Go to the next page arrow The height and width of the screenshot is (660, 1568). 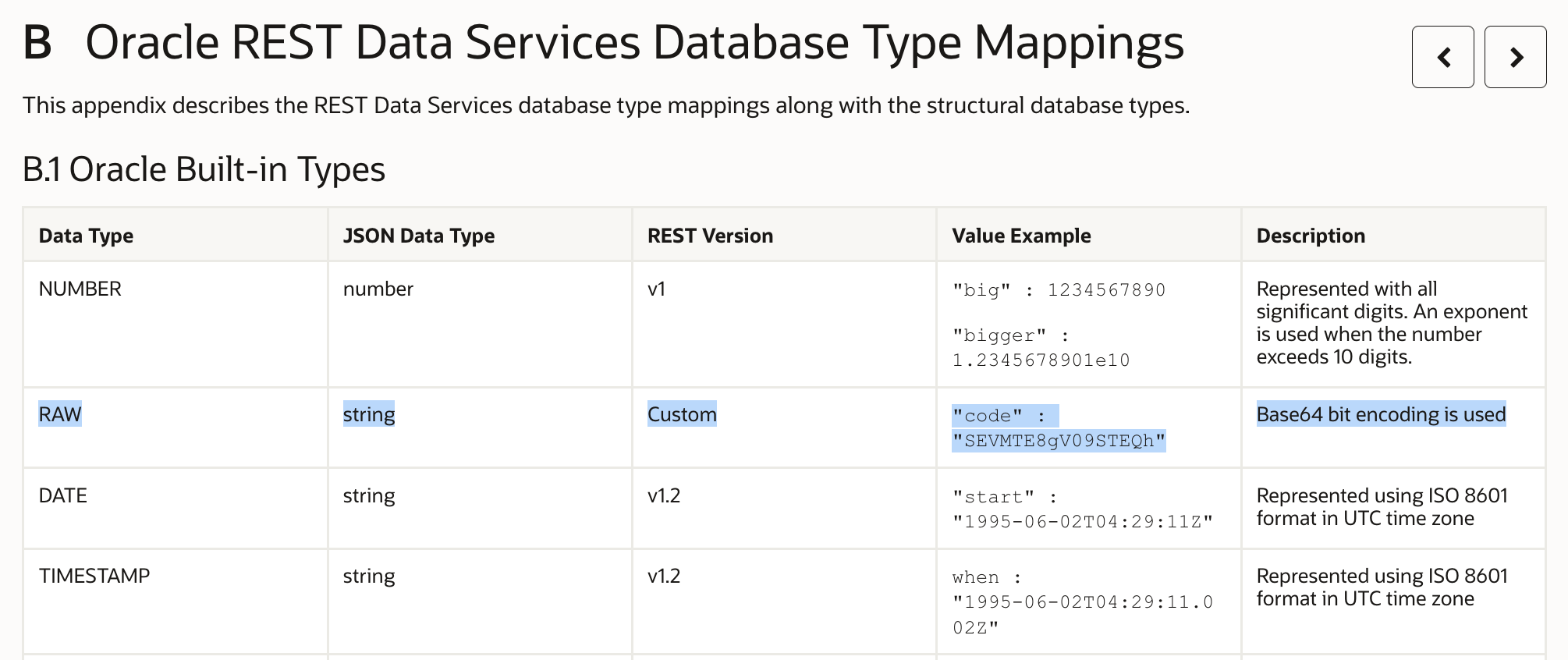pos(1515,57)
